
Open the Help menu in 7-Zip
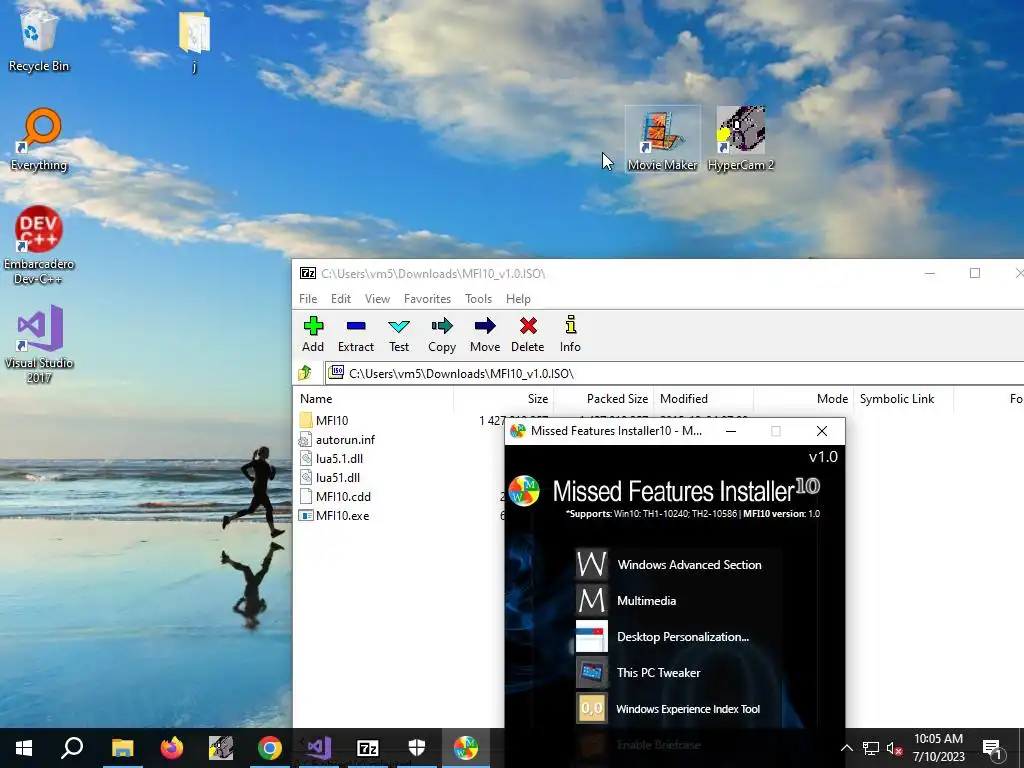tap(518, 298)
